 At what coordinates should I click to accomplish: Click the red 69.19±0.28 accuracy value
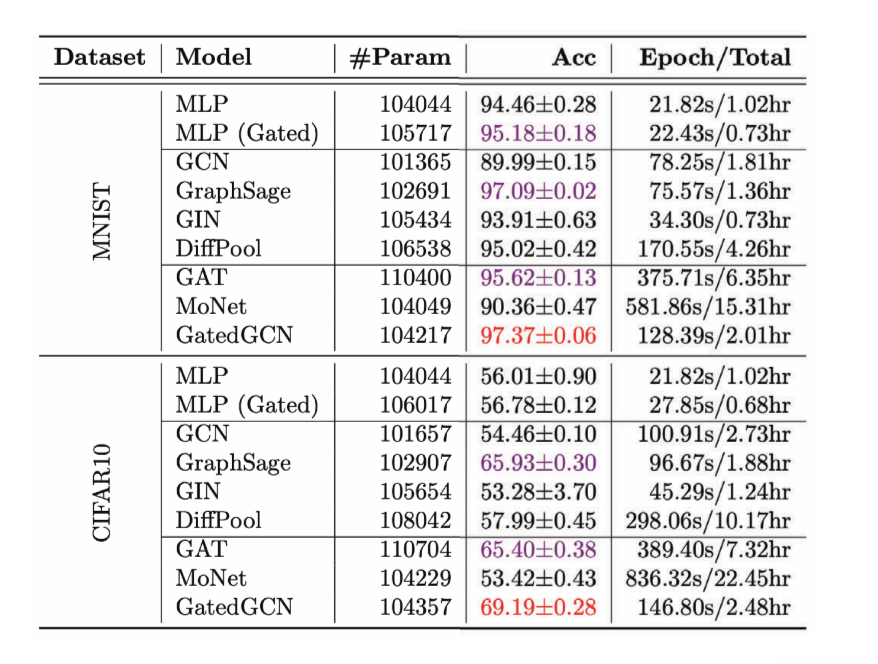tap(538, 605)
